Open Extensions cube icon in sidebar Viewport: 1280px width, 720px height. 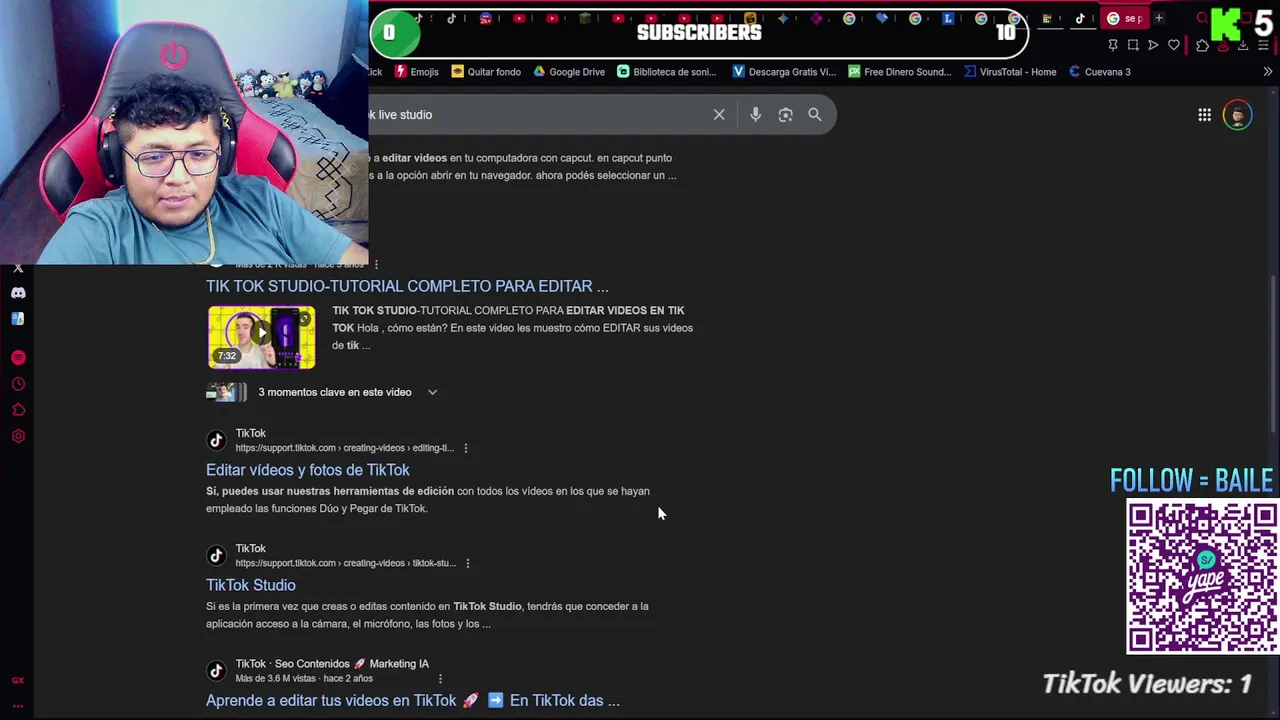tap(18, 410)
